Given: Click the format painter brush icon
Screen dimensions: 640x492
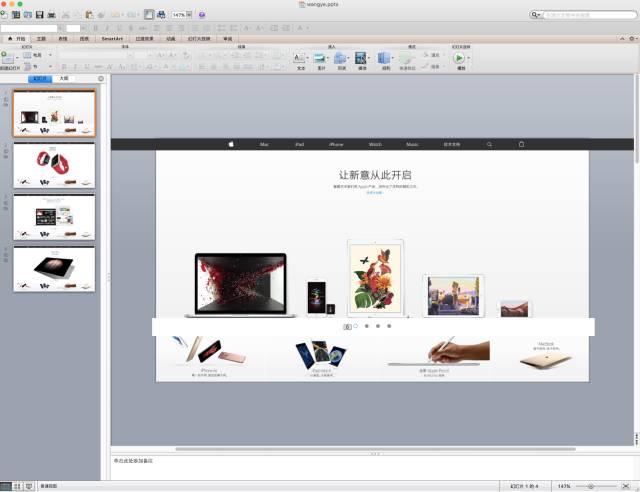Looking at the screenshot, I should pyautogui.click(x=100, y=15).
